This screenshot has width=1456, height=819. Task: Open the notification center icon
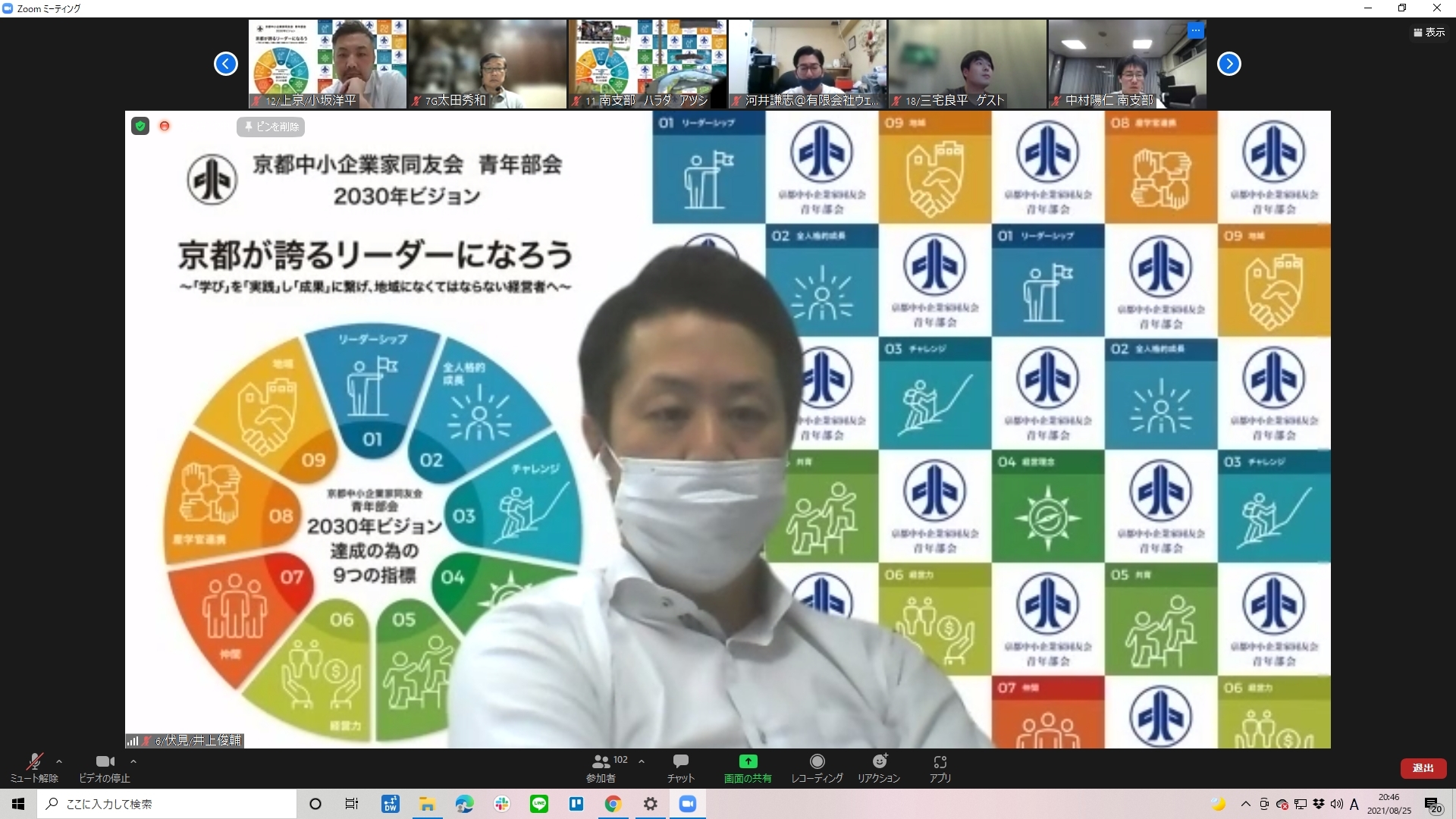point(1433,805)
